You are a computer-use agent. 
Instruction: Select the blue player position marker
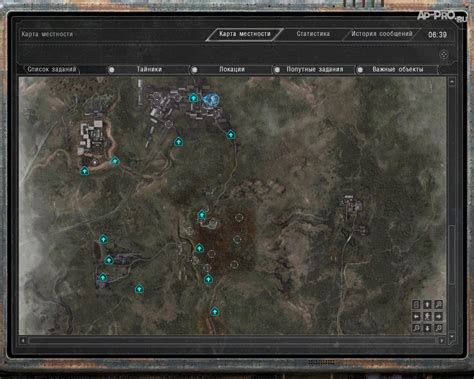211,100
